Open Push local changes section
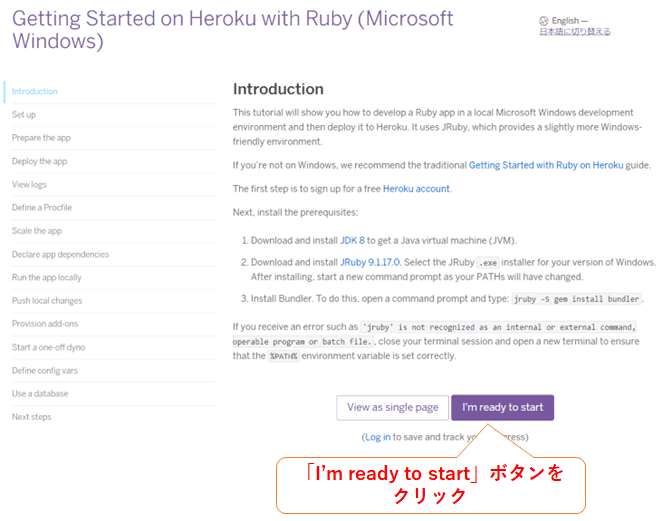 pyautogui.click(x=47, y=300)
